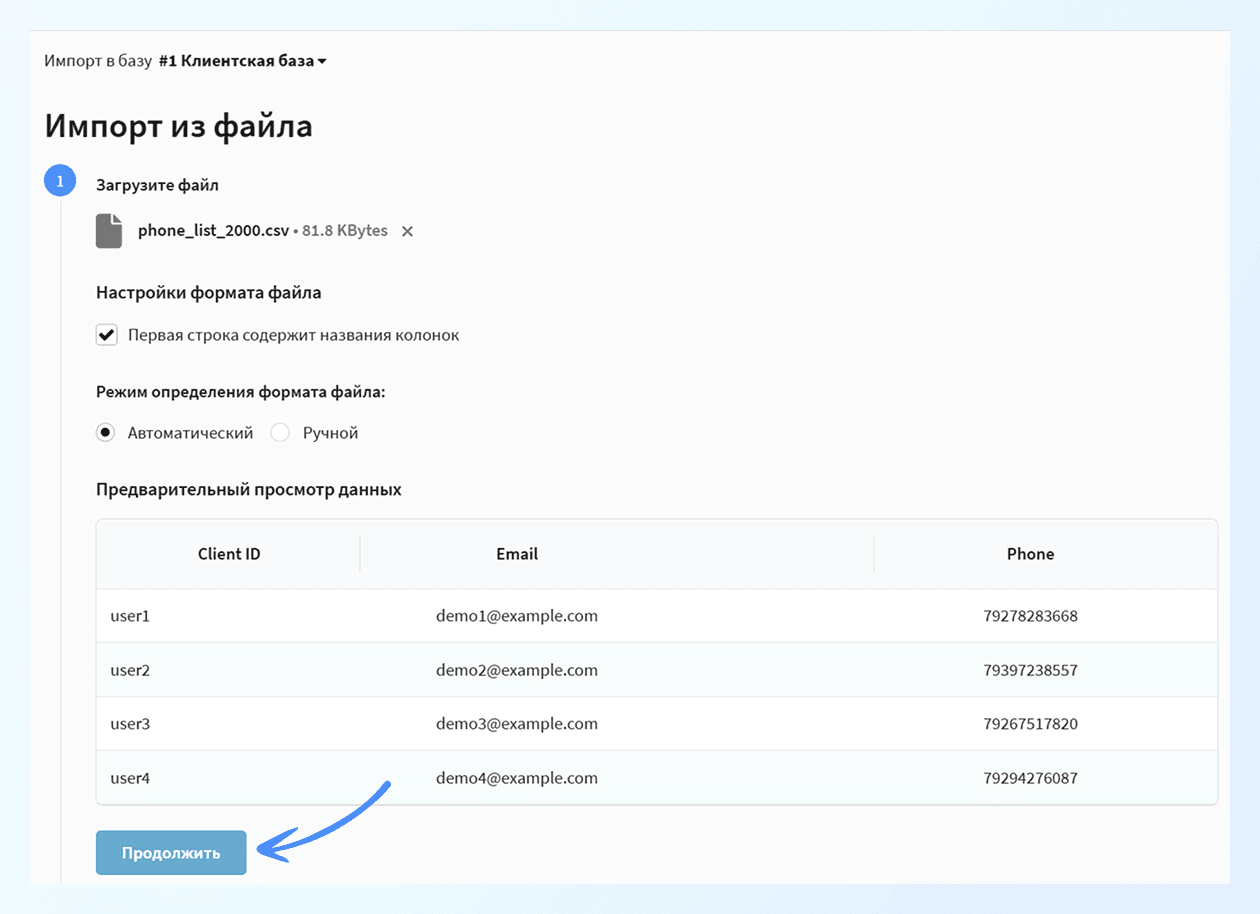Select the Ручной format mode radio button
Viewport: 1260px width, 914px height.
coord(281,433)
